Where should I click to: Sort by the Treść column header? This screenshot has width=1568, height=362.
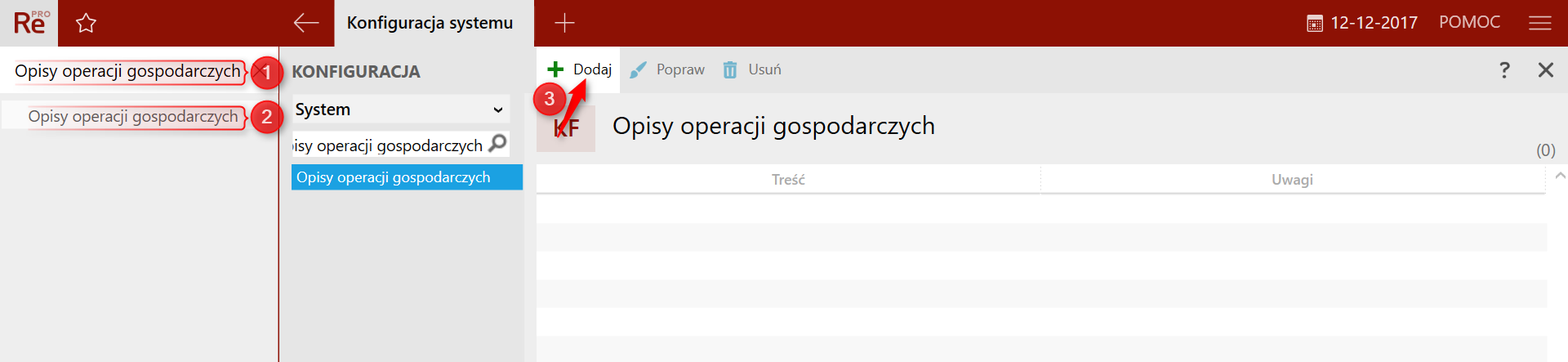pyautogui.click(x=788, y=179)
